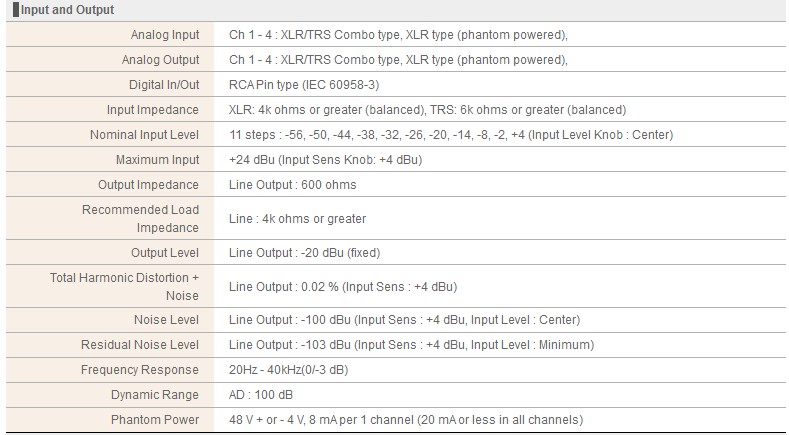Screen dimensions: 789x435
Task: Click the "Residual Noise Level" label
Action: (x=140, y=345)
